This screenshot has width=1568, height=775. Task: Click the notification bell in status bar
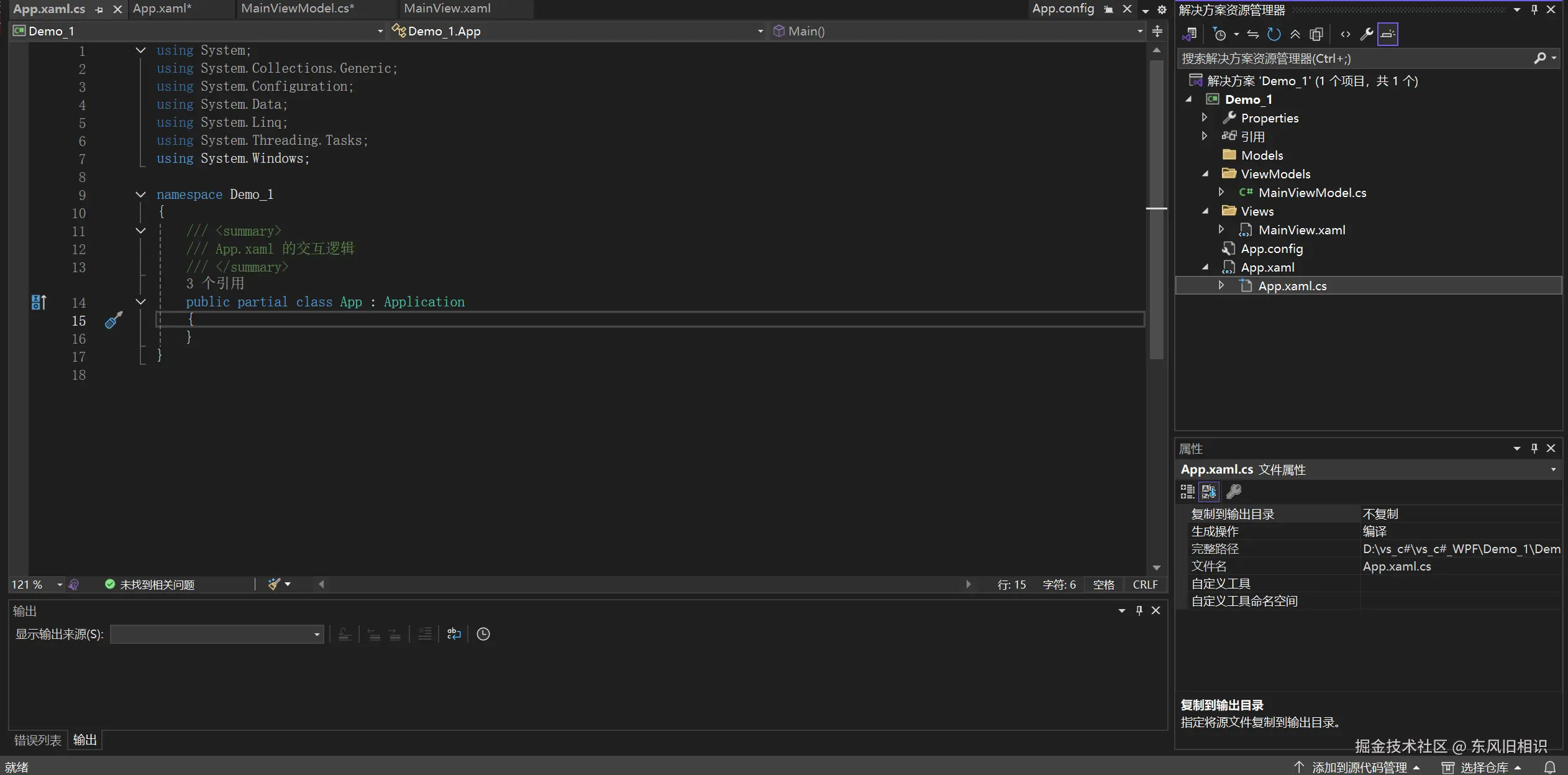pyautogui.click(x=1550, y=768)
